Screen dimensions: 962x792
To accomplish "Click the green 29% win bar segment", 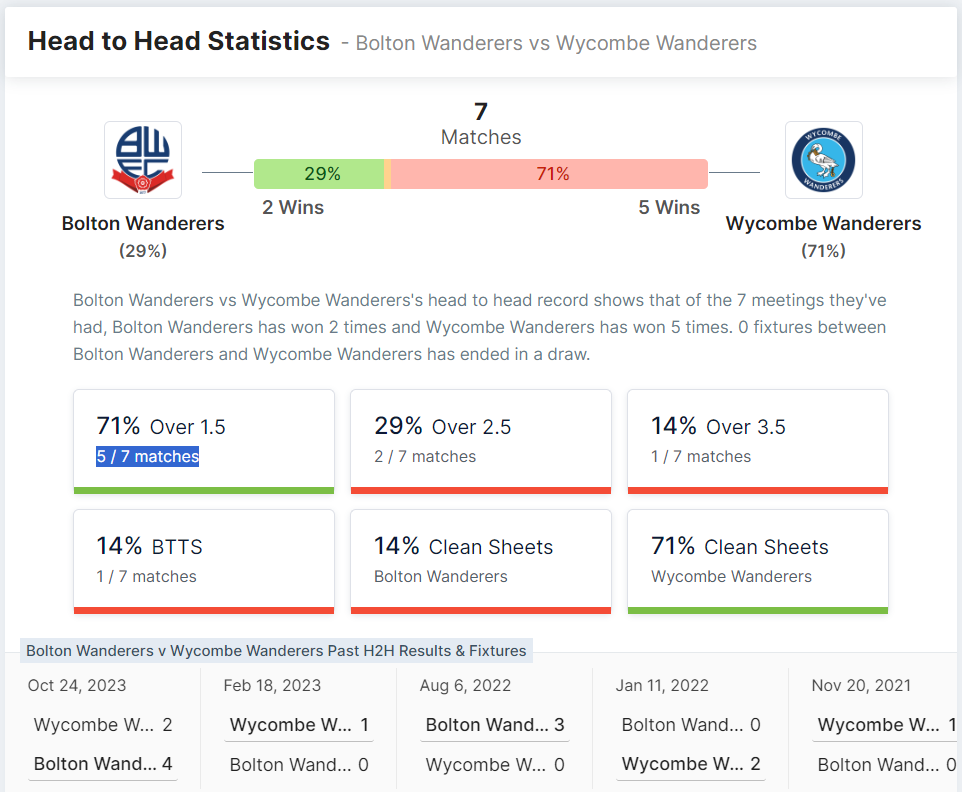I will (319, 174).
